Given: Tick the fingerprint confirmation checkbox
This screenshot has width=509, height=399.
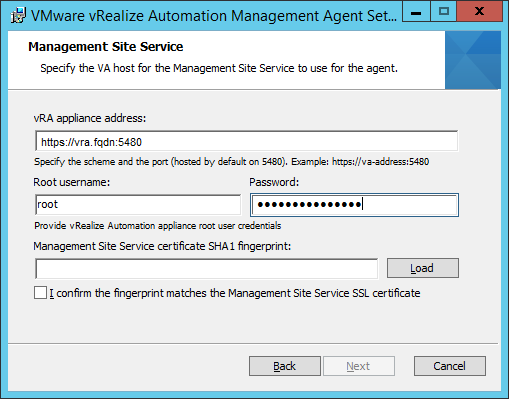Looking at the screenshot, I should 40,293.
